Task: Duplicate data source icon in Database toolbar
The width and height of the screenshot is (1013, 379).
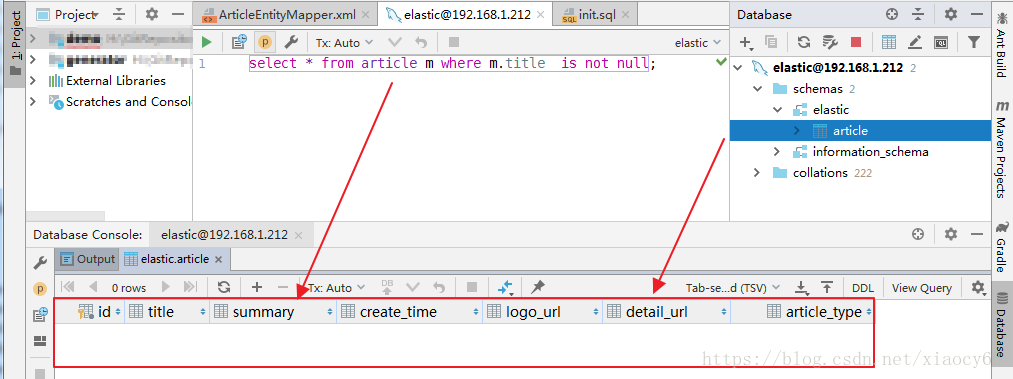Action: [x=771, y=43]
